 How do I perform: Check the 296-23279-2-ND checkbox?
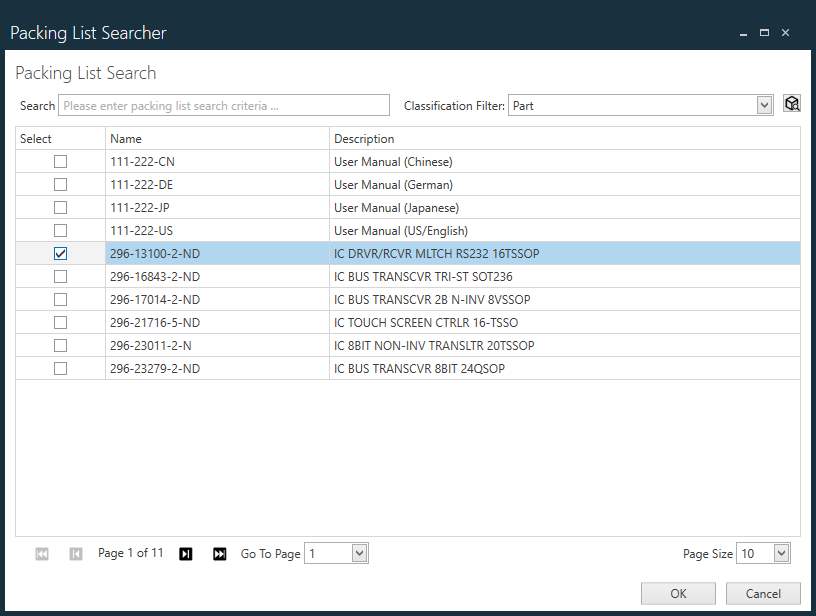(x=60, y=368)
